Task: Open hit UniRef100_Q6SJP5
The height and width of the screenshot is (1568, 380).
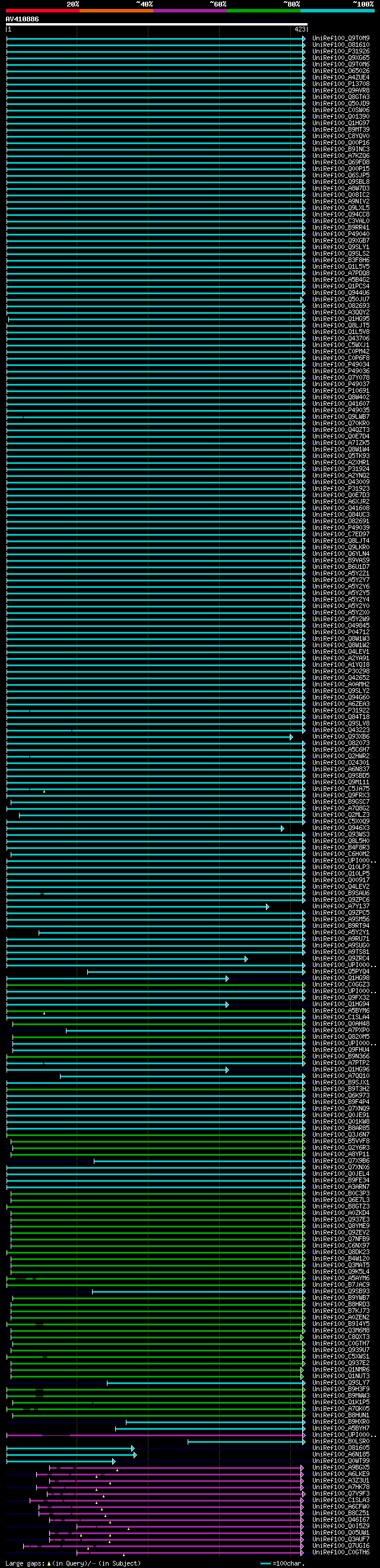Action: (x=341, y=175)
